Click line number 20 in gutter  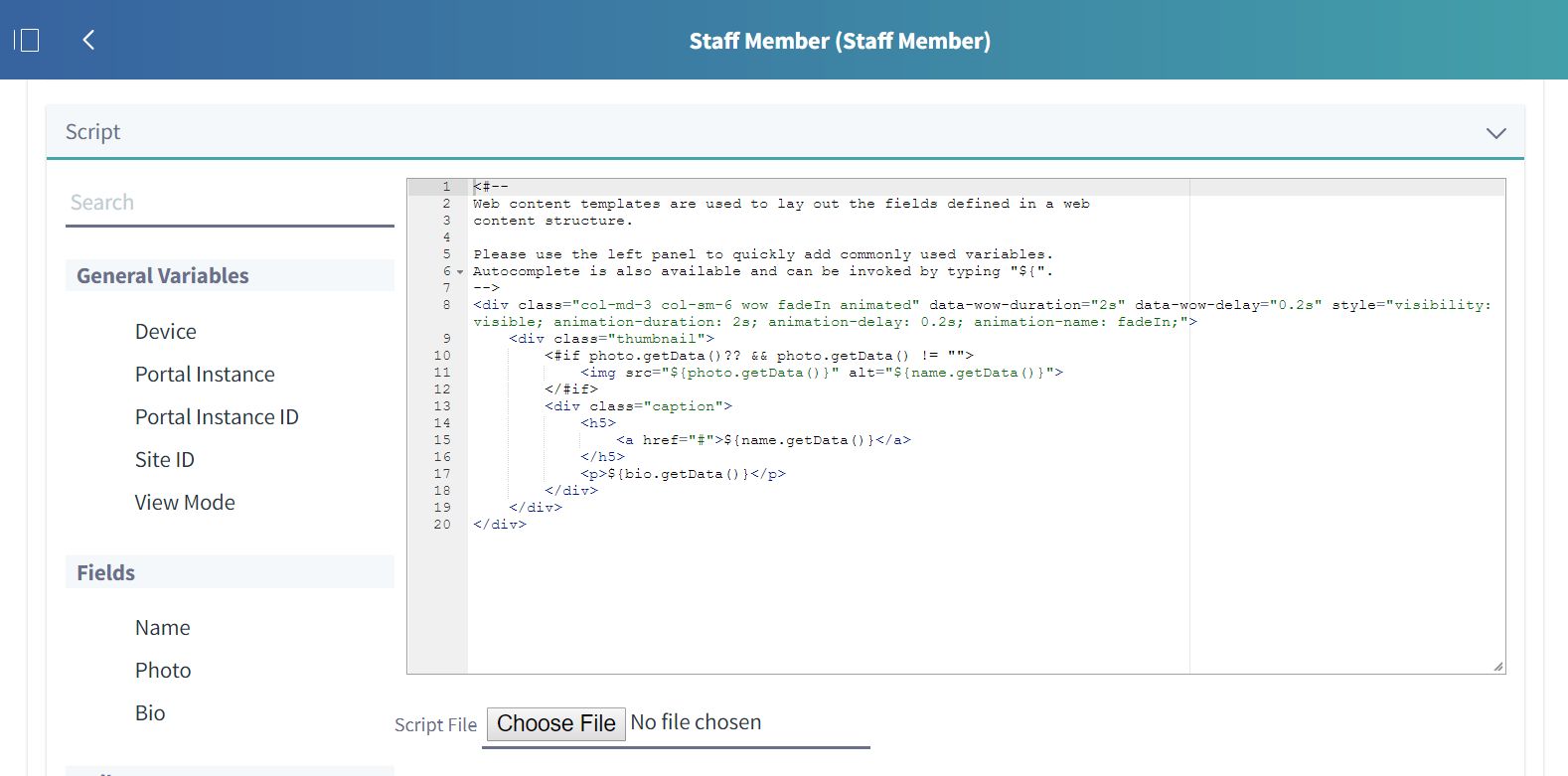point(442,525)
